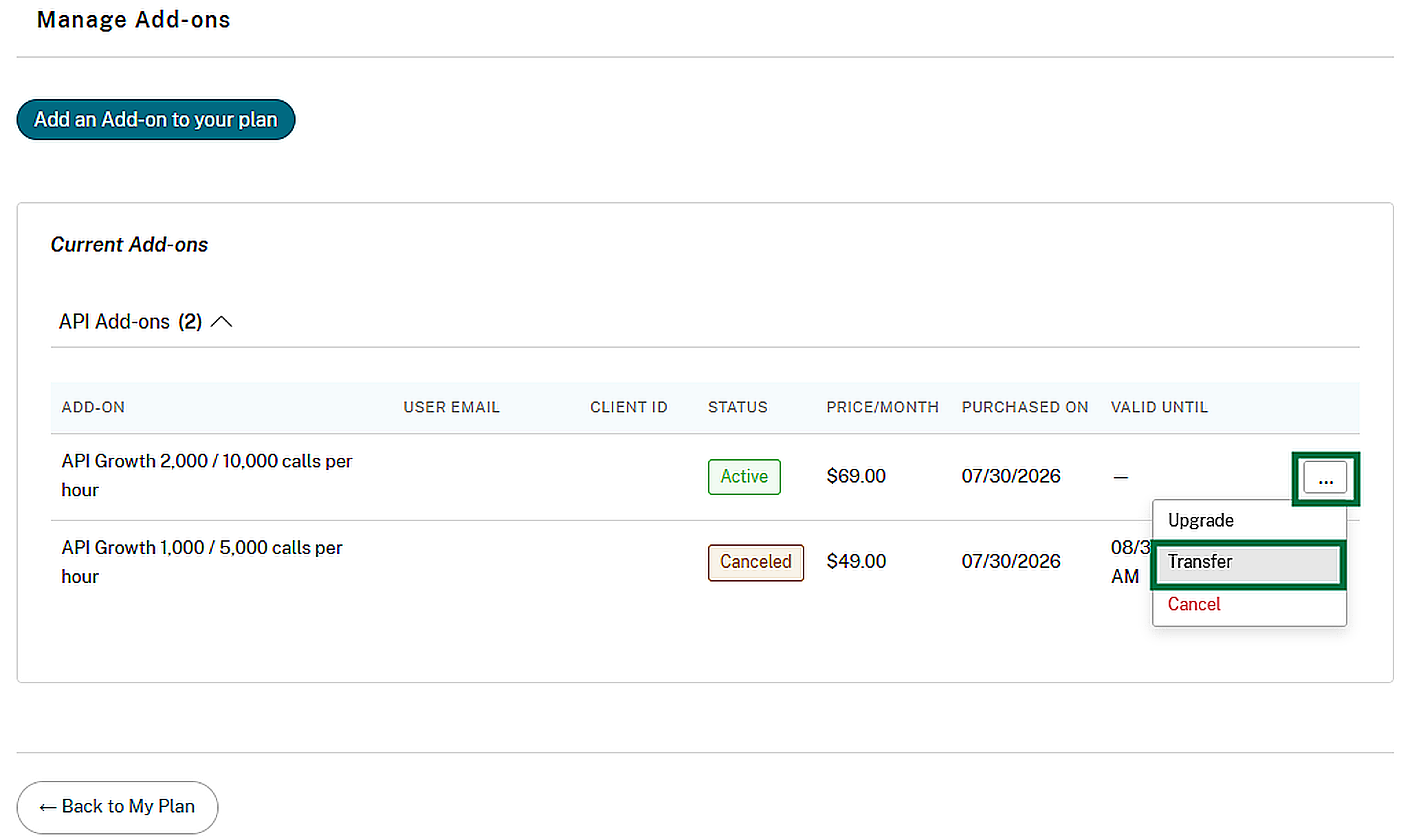
Task: Select API Growth 1,000 / 5,000 calls row name
Action: click(201, 562)
